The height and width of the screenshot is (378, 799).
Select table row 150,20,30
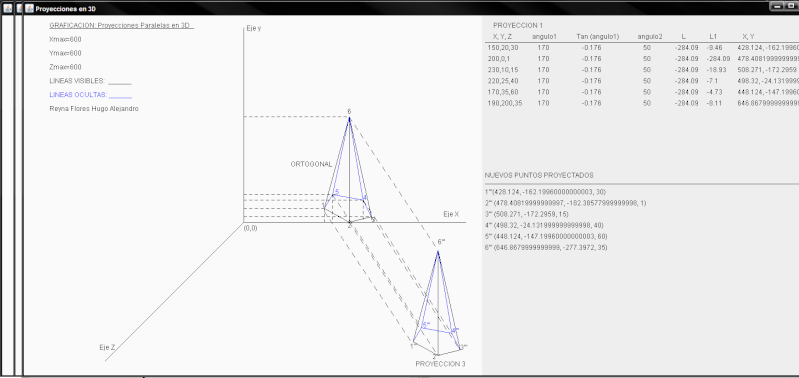641,48
